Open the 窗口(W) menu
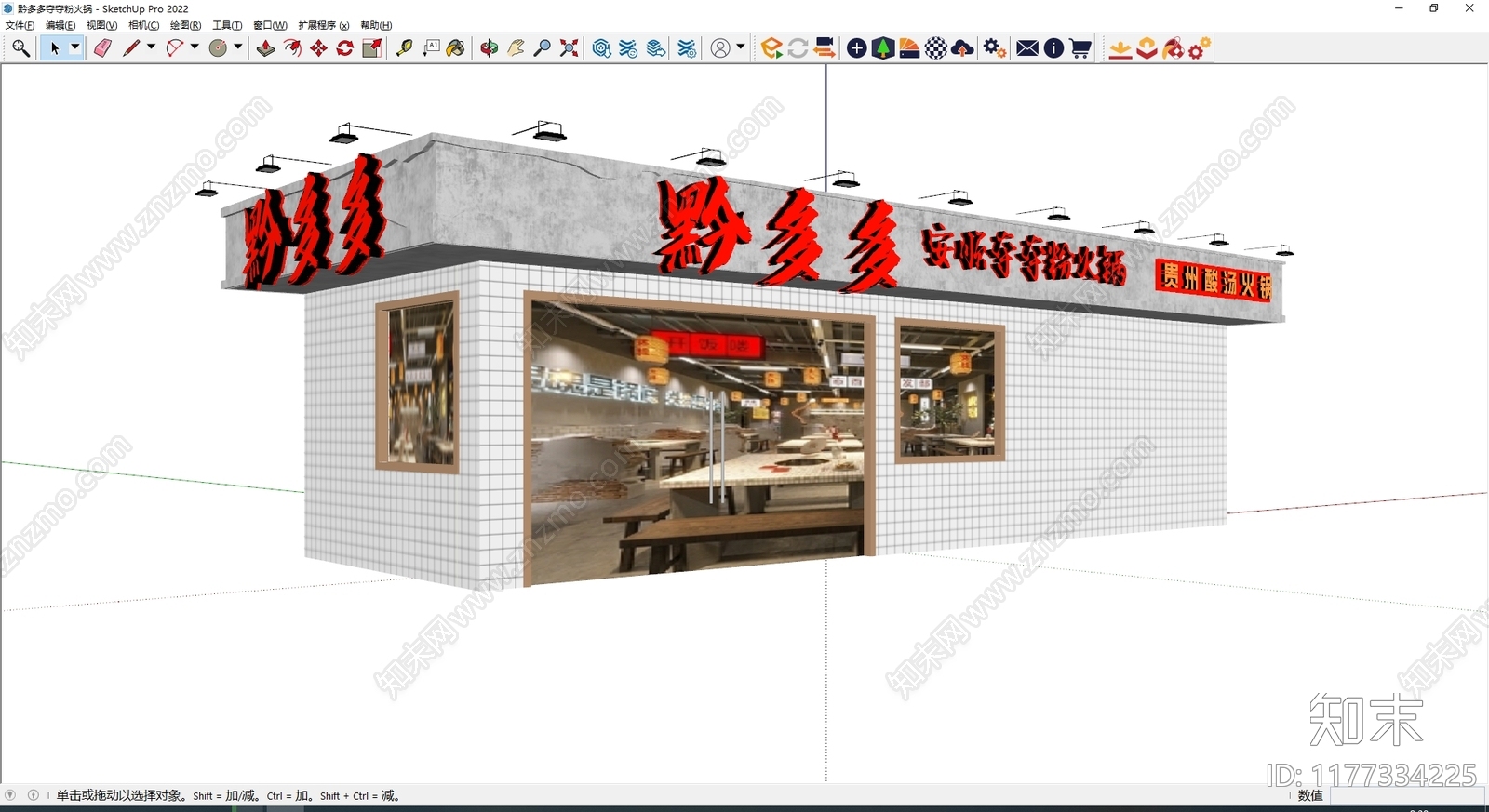 click(x=270, y=25)
